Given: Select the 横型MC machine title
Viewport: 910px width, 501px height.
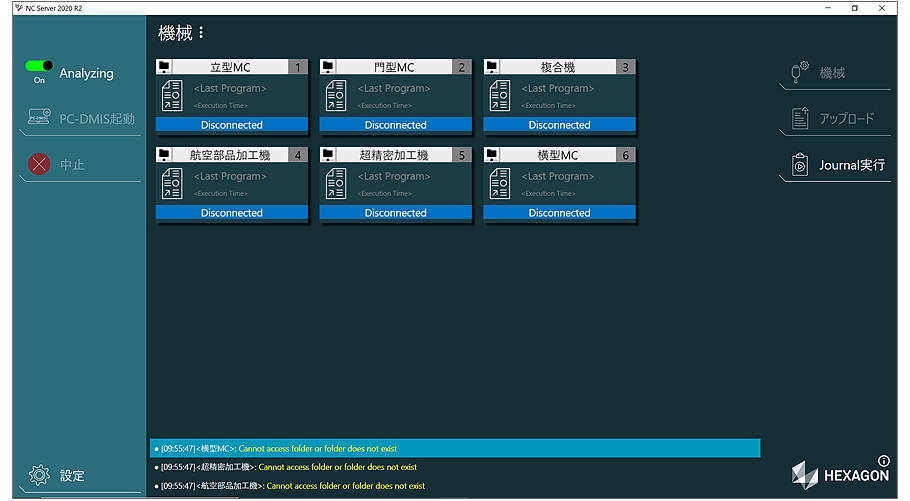Looking at the screenshot, I should pyautogui.click(x=558, y=155).
